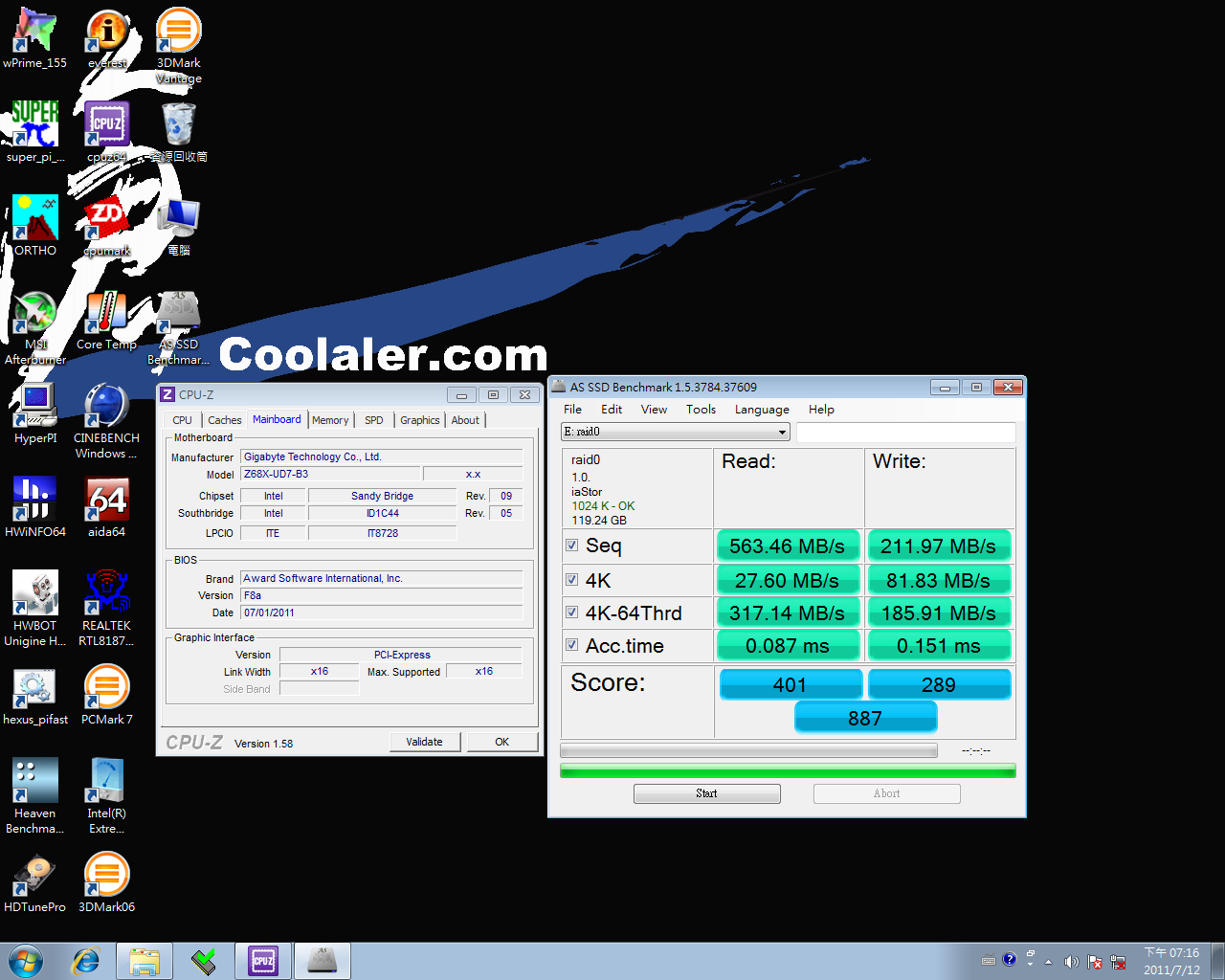Image resolution: width=1225 pixels, height=980 pixels.
Task: Click Validate button in CPU-Z
Action: (425, 742)
